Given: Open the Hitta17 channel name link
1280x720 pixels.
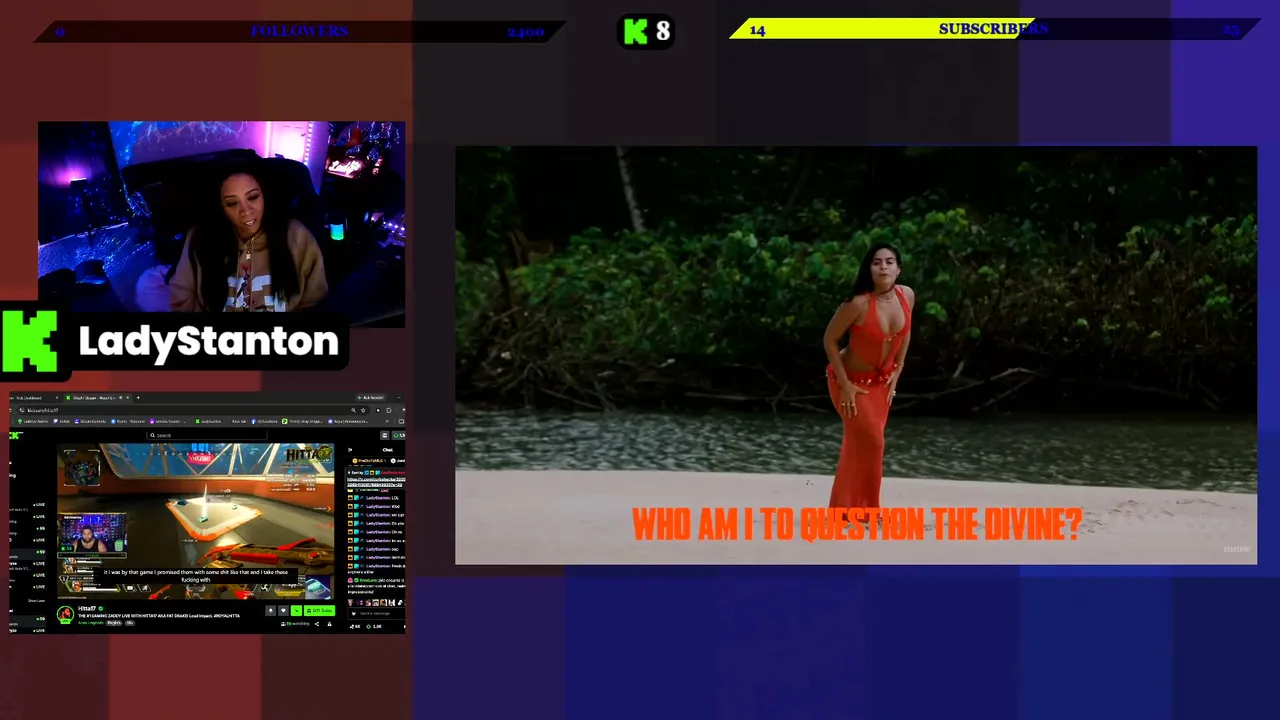Looking at the screenshot, I should (87, 608).
